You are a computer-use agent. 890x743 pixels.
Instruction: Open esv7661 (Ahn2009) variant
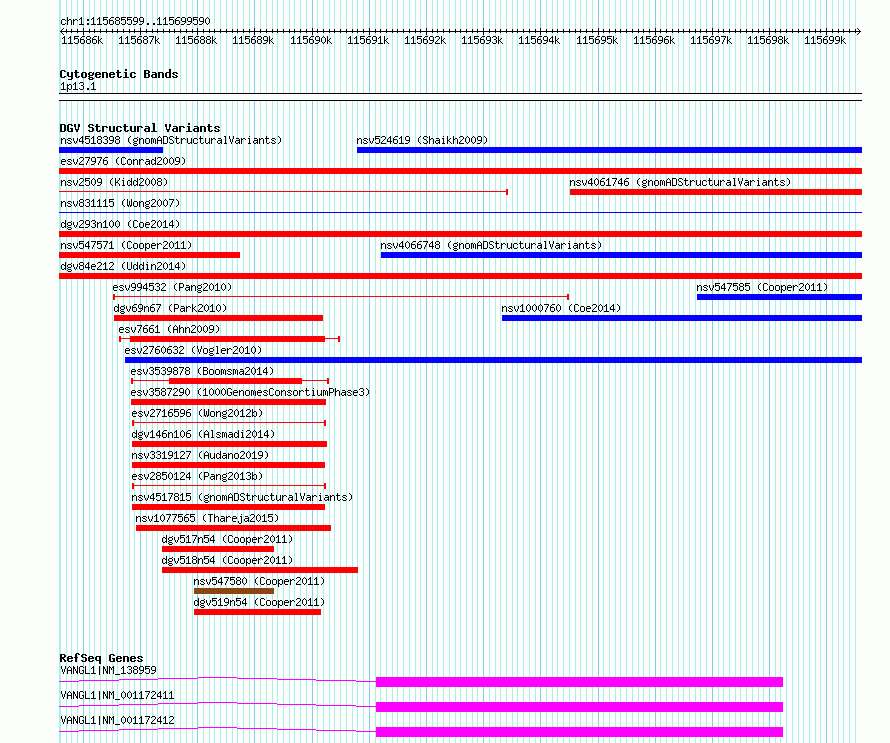(169, 329)
